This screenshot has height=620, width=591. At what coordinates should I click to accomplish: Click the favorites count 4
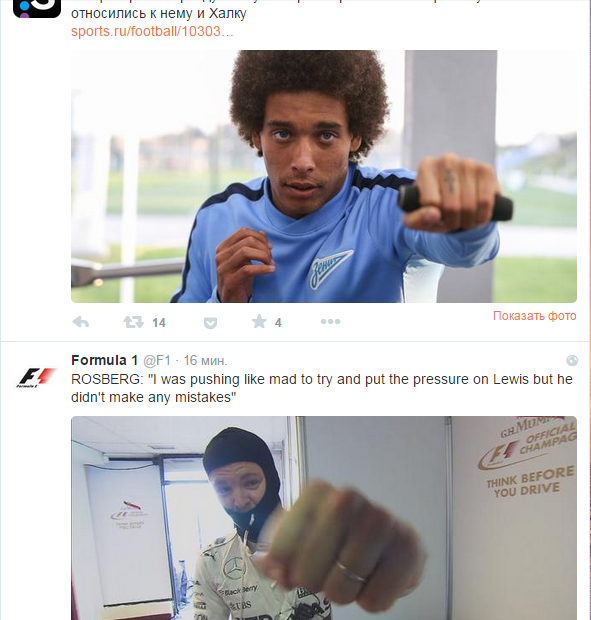click(278, 323)
